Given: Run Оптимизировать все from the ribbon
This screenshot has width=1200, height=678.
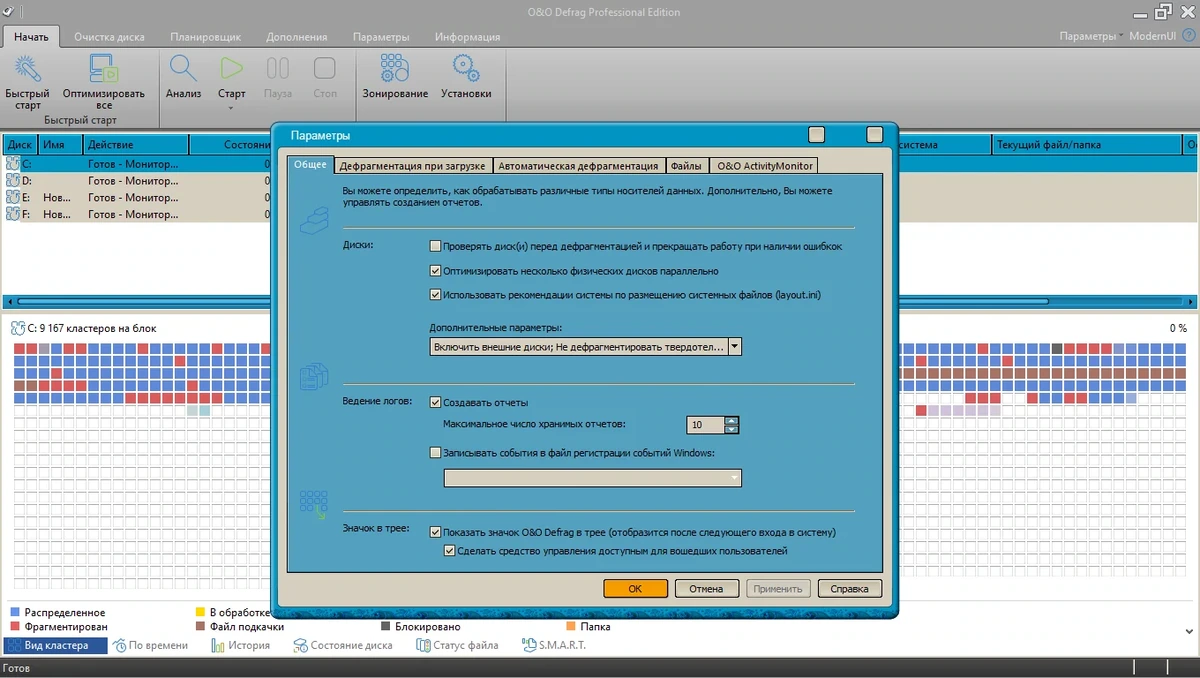Looking at the screenshot, I should tap(103, 82).
